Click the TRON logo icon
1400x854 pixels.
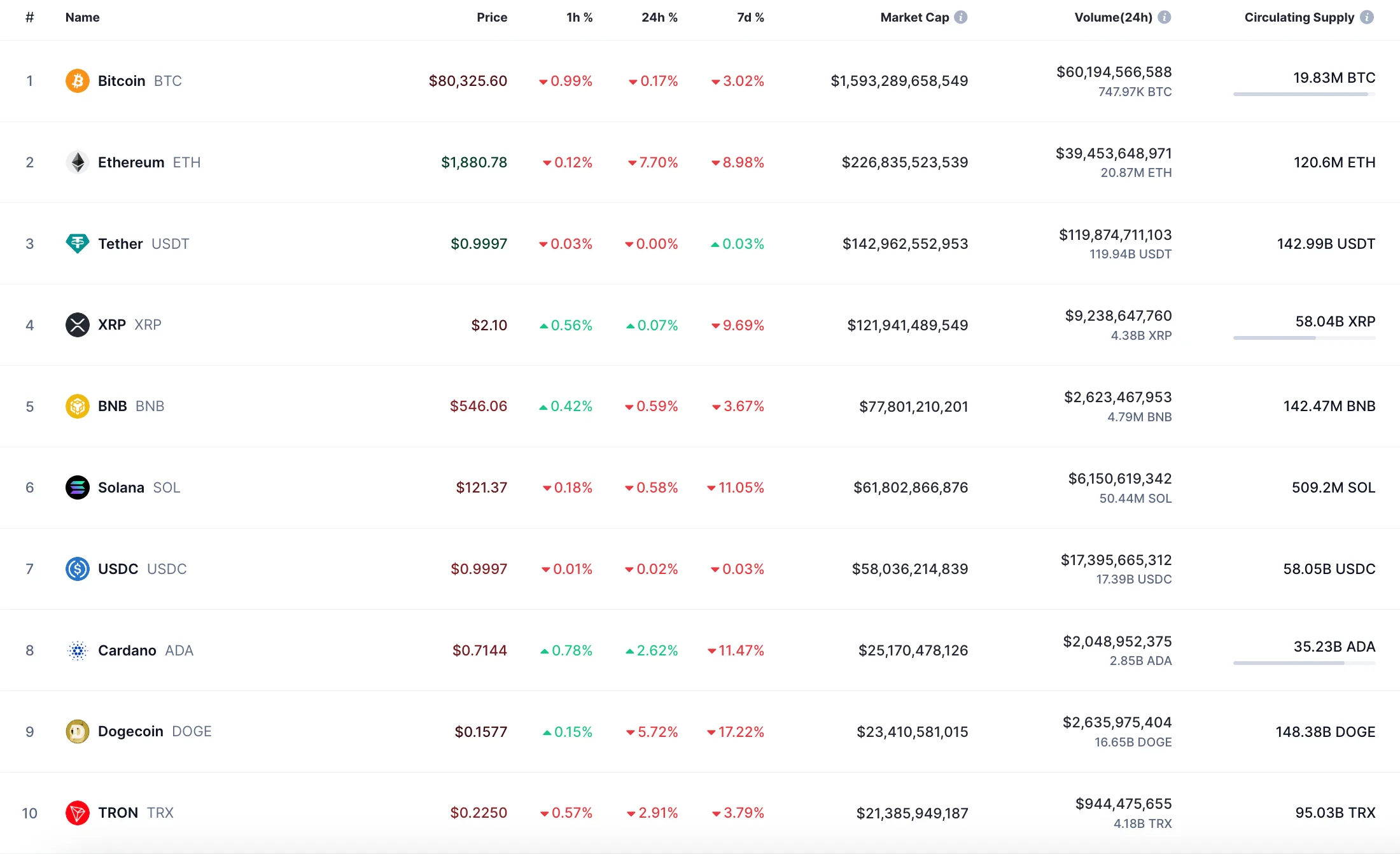tap(77, 813)
